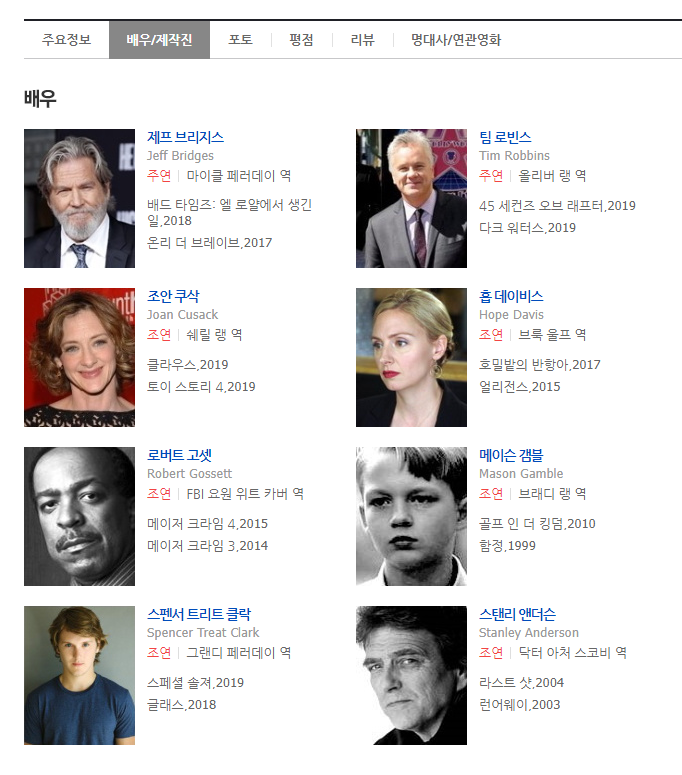Open the 조안 쿠삭 actor link
The width and height of the screenshot is (682, 775).
173,297
